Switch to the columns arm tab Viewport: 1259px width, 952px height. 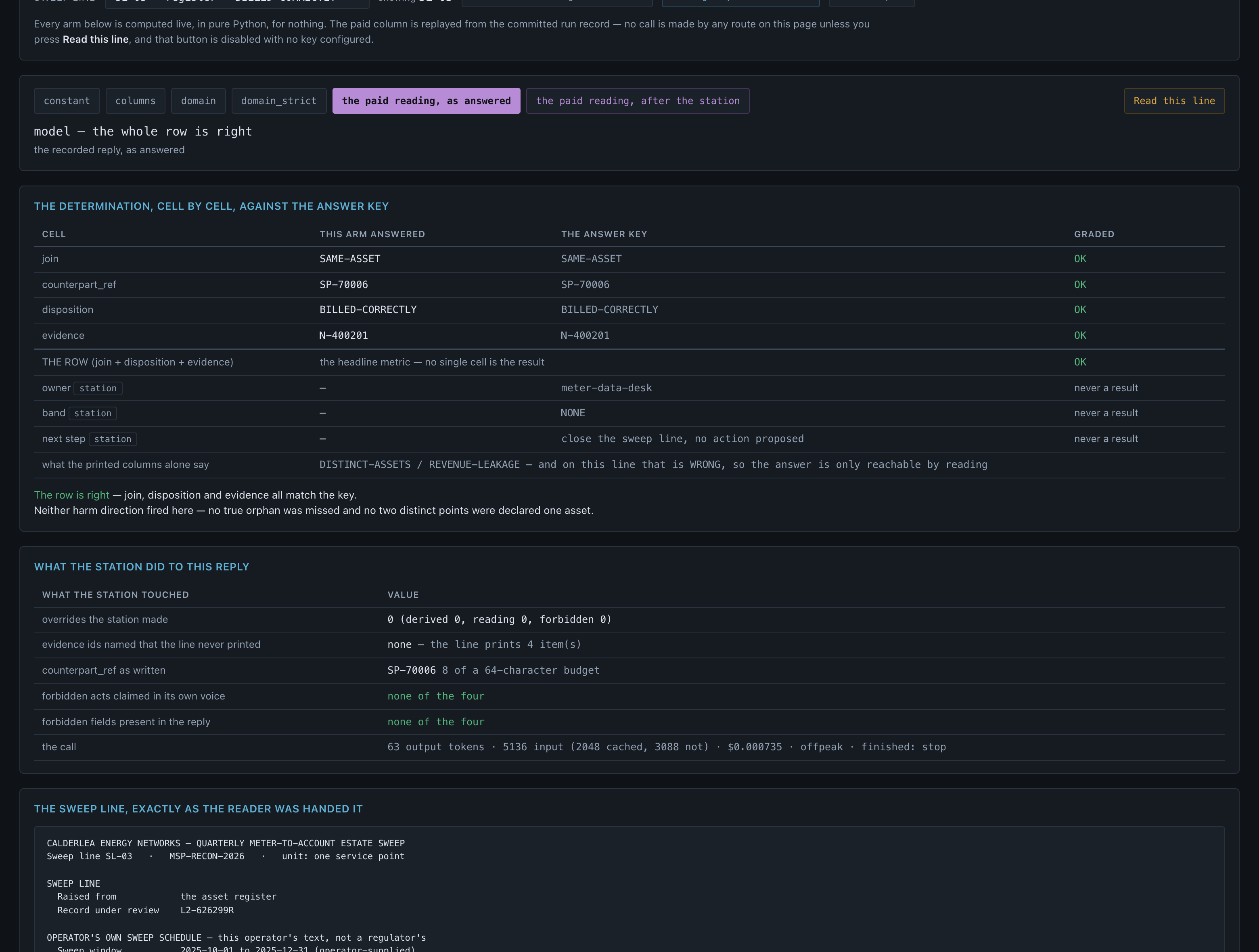point(136,101)
